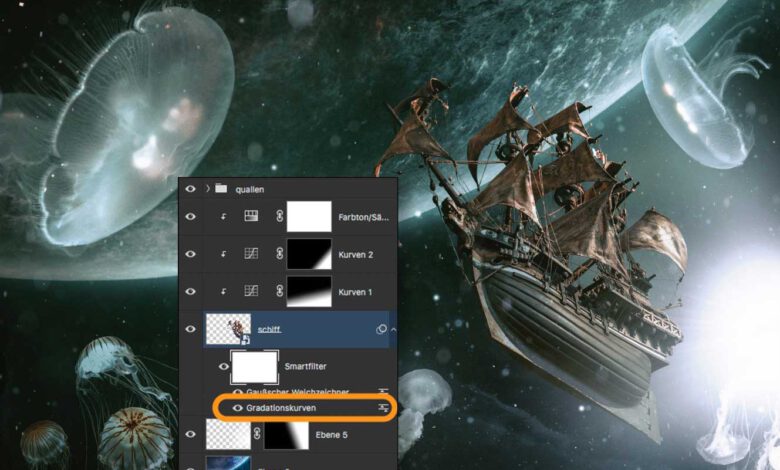Screen dimensions: 780x470
Task: Open Gradationskurven filter blending options icon
Action: pos(383,408)
